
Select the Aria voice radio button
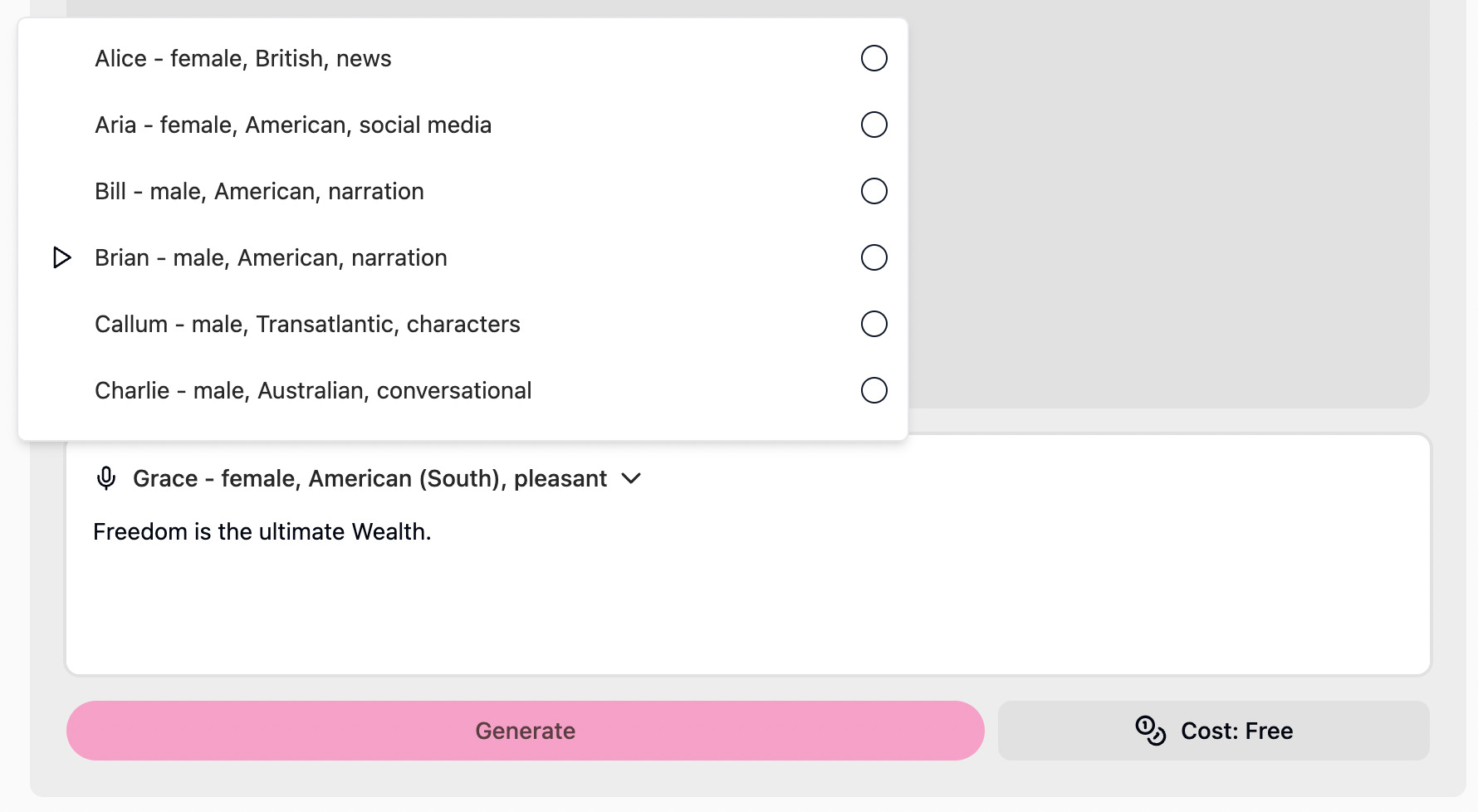874,125
